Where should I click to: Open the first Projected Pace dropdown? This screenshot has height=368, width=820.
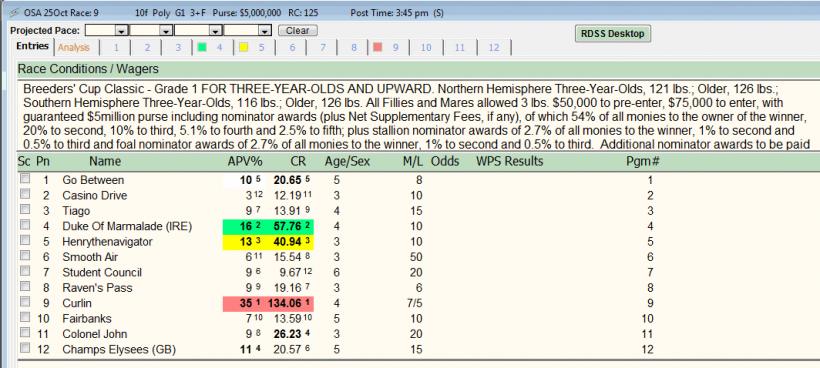coord(122,31)
